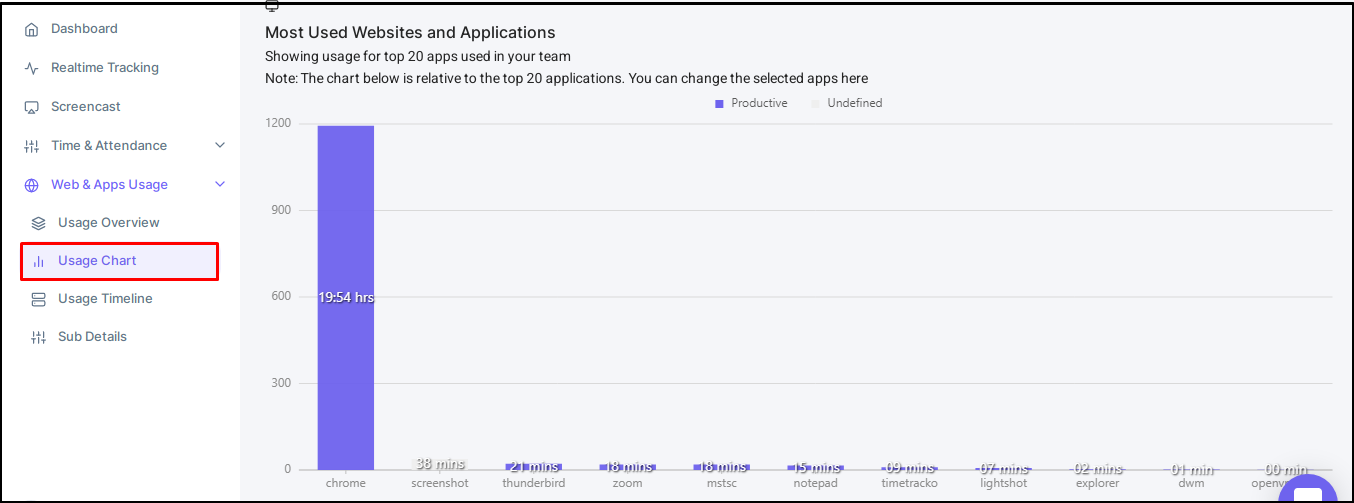Open Usage Overview submenu item
Image resolution: width=1354 pixels, height=503 pixels.
coord(109,223)
